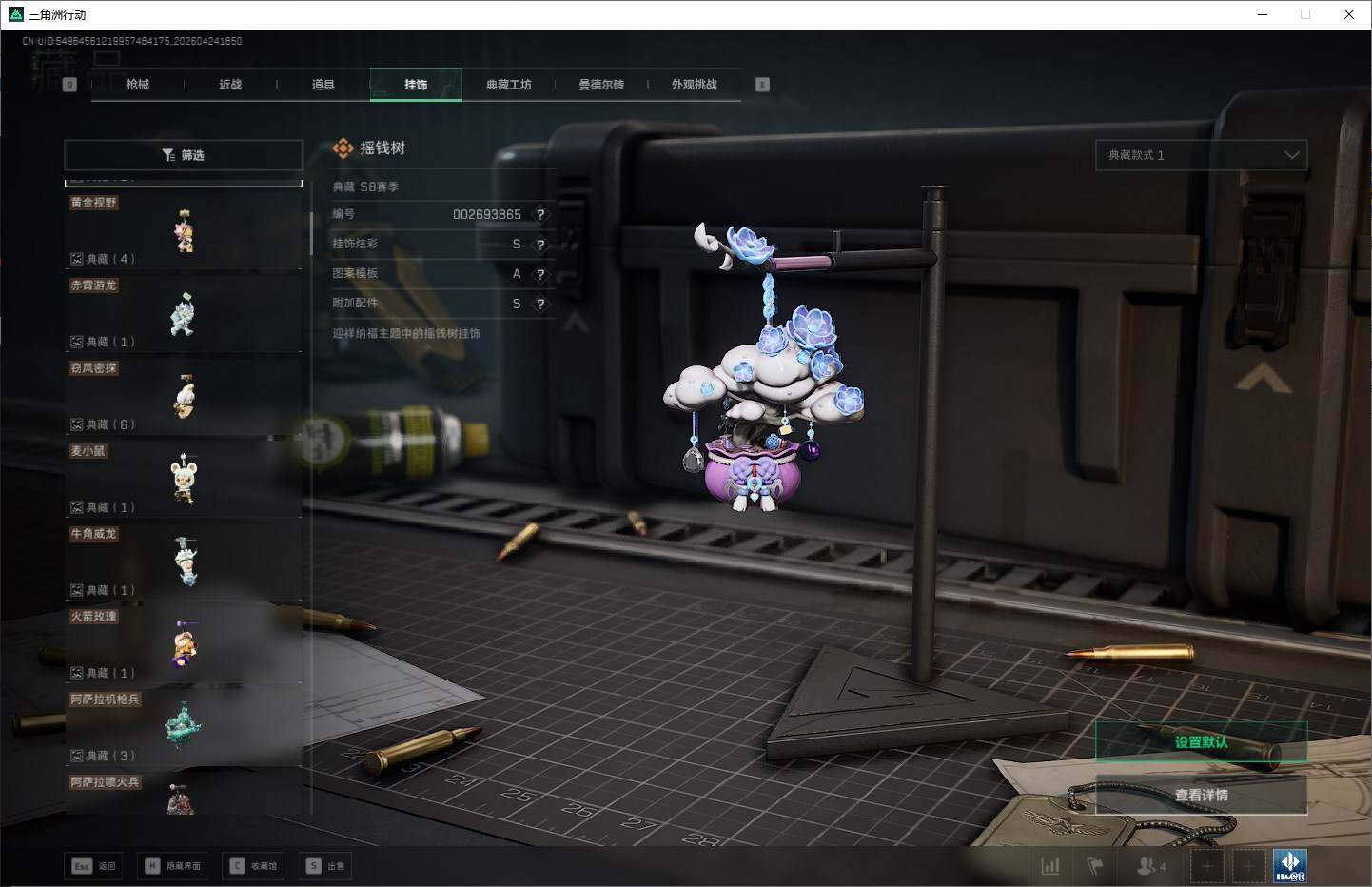This screenshot has width=1372, height=887.
Task: Click the 隐藏界面 hide interface toggle
Action: [173, 866]
